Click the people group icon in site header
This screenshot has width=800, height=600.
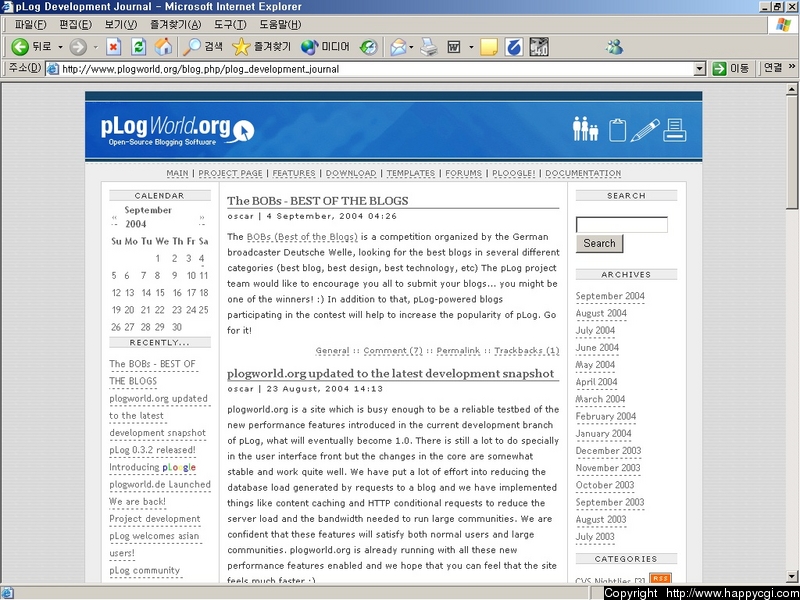[x=585, y=129]
